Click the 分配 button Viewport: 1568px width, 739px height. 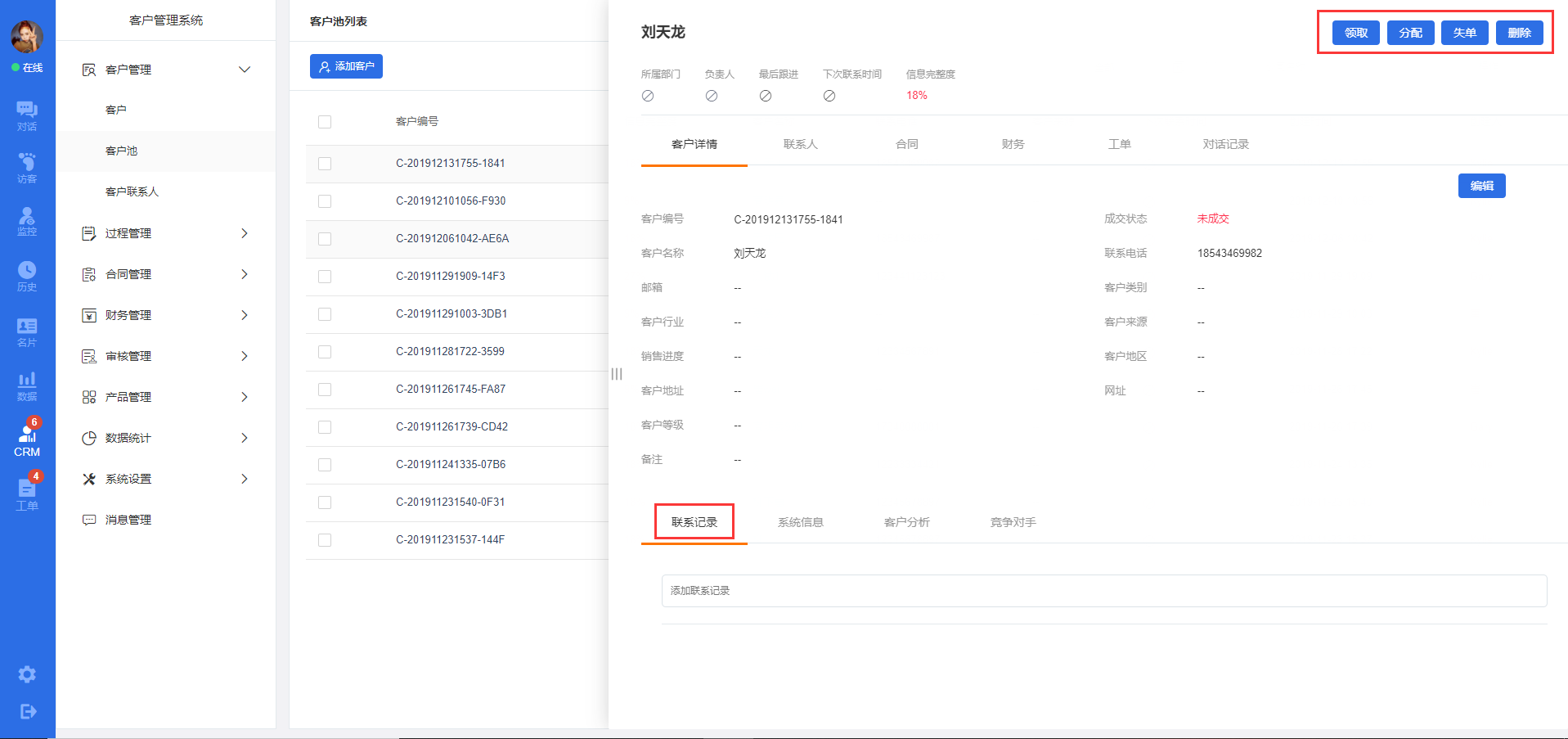(1411, 33)
